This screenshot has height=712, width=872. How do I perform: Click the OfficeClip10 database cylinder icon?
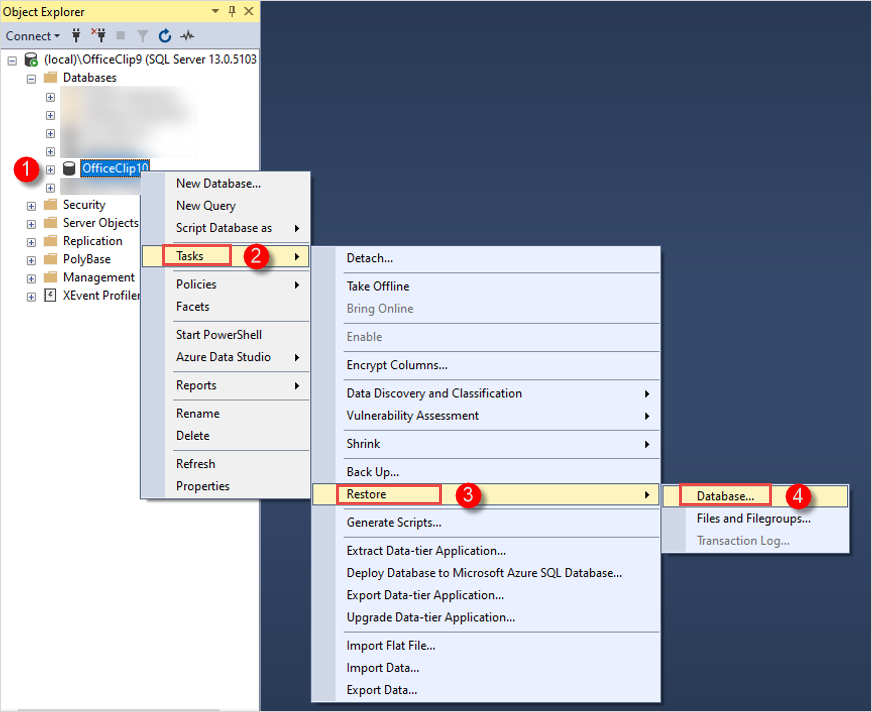(x=69, y=169)
